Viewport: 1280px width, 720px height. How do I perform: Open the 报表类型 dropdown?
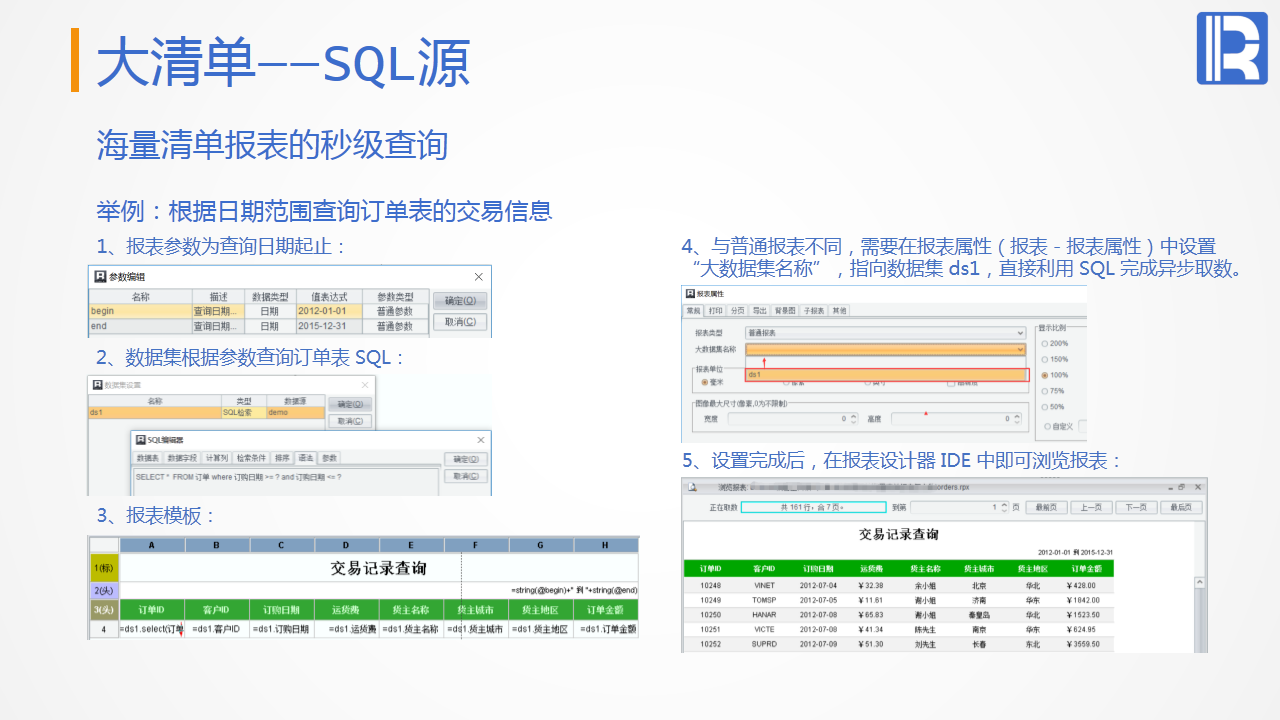coord(886,332)
